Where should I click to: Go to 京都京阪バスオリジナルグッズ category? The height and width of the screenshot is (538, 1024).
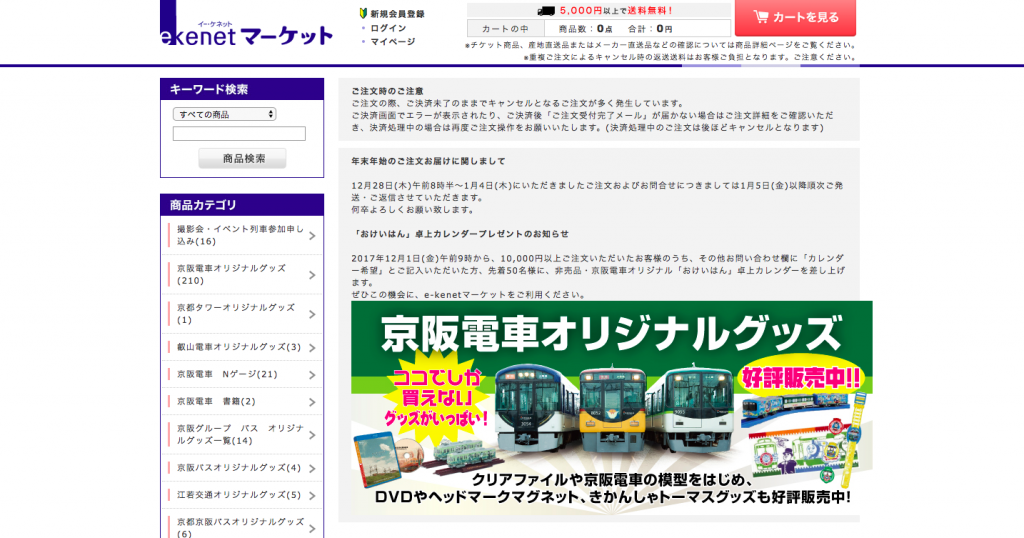238,525
